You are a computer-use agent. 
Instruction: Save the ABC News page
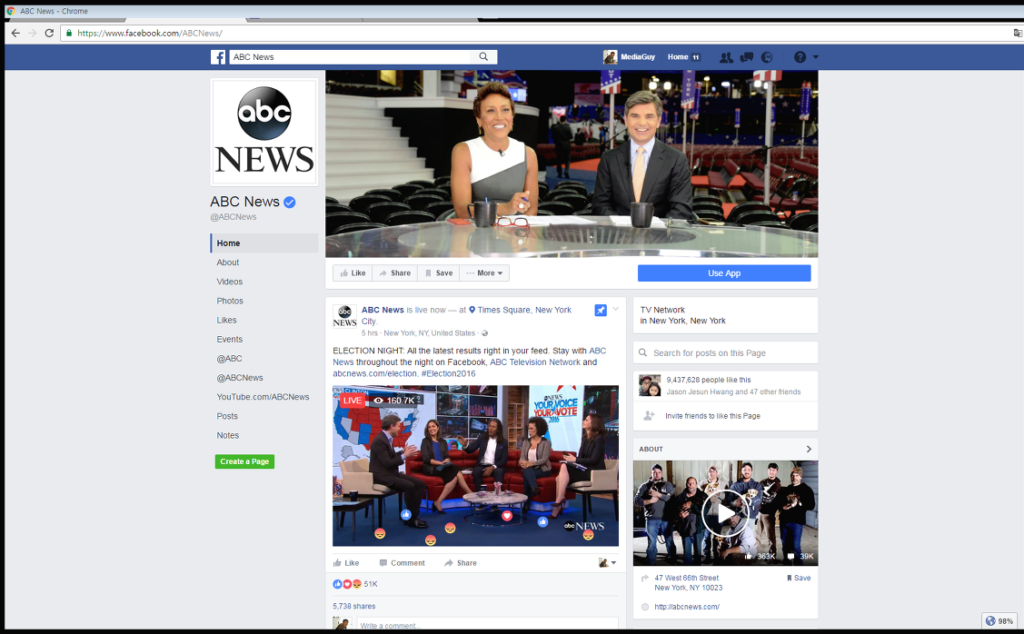(439, 274)
